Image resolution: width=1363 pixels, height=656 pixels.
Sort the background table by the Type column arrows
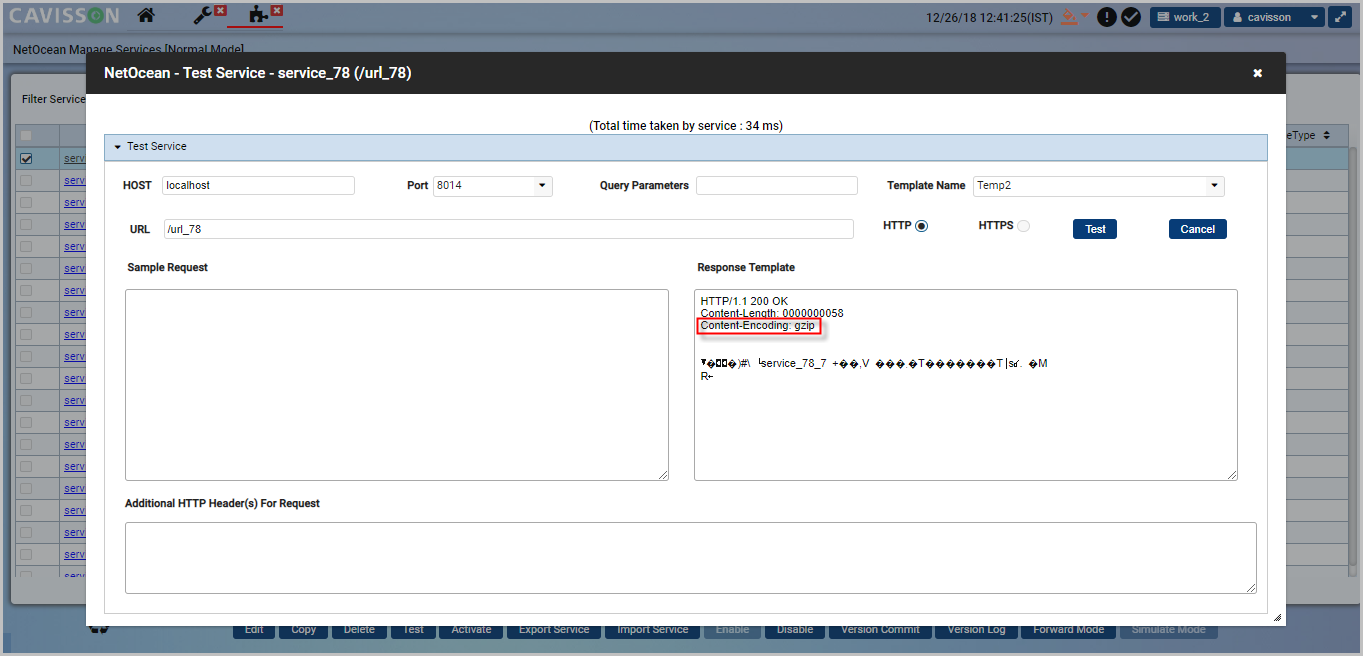(x=1326, y=135)
